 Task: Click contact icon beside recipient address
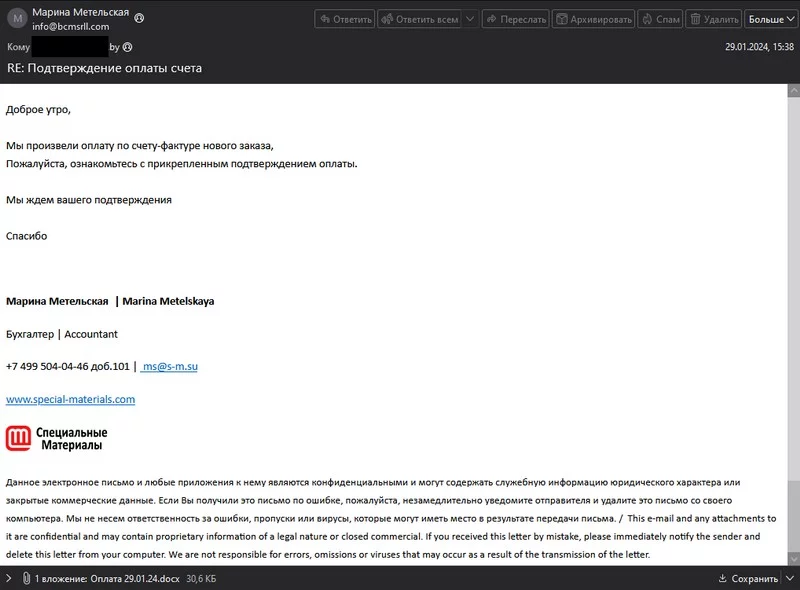coord(127,47)
